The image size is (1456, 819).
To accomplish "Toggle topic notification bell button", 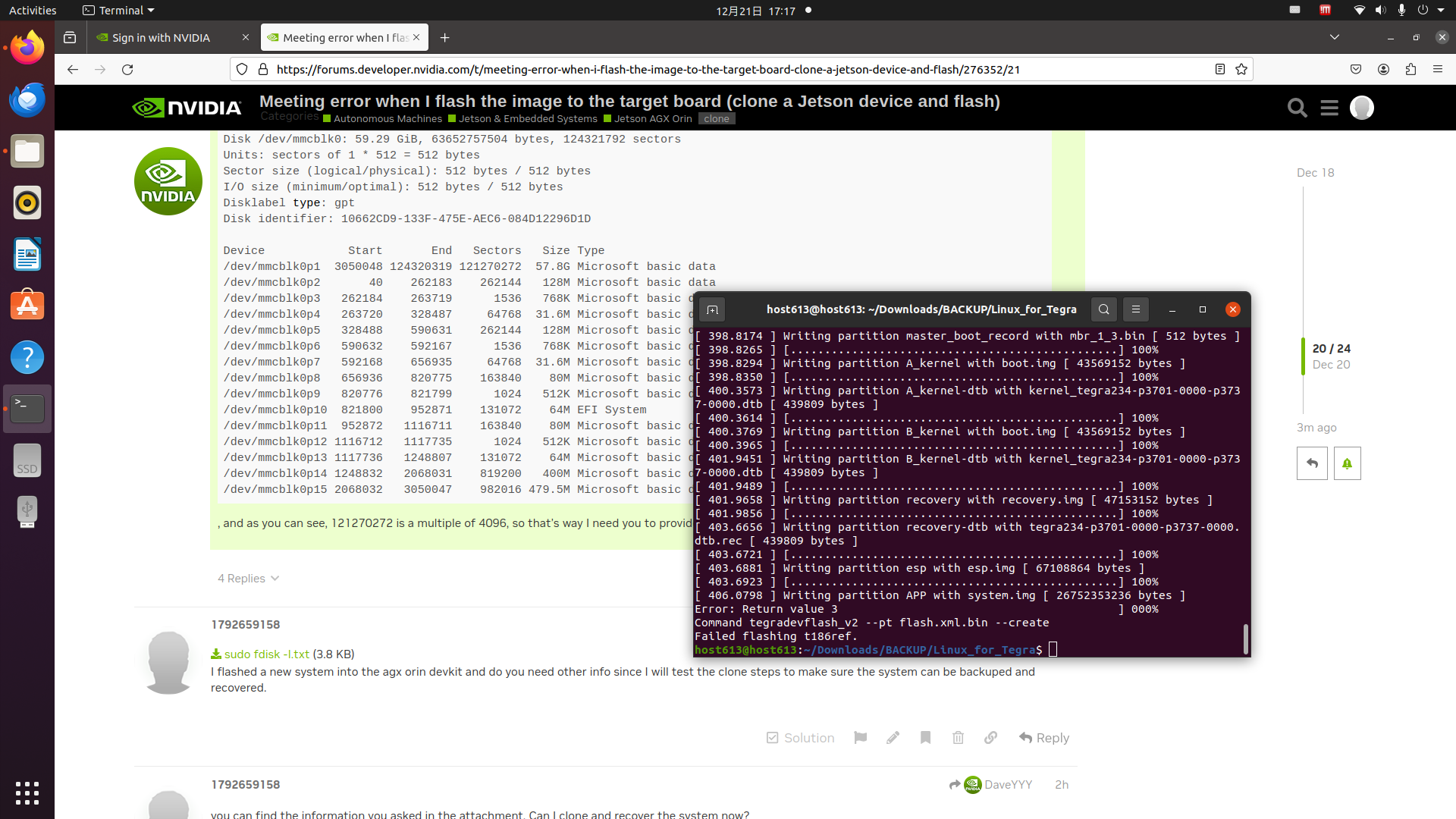I will click(x=1347, y=463).
